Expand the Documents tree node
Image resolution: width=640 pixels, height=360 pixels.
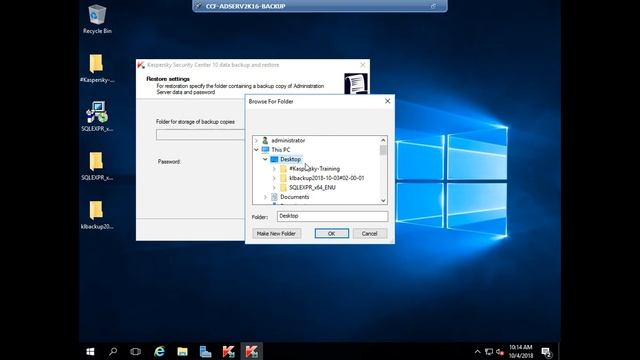265,197
